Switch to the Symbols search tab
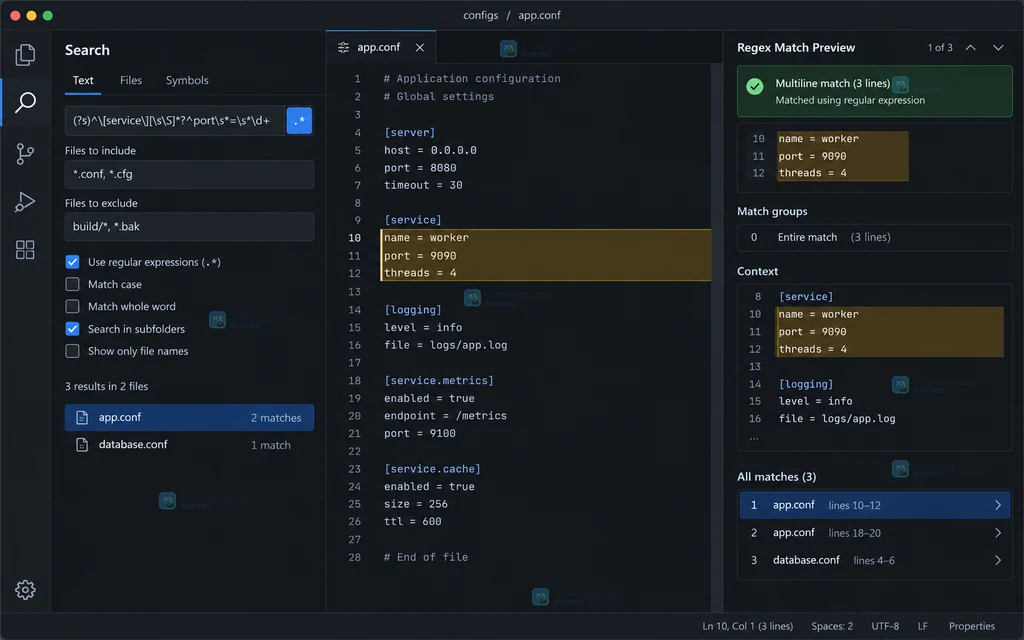 (187, 80)
